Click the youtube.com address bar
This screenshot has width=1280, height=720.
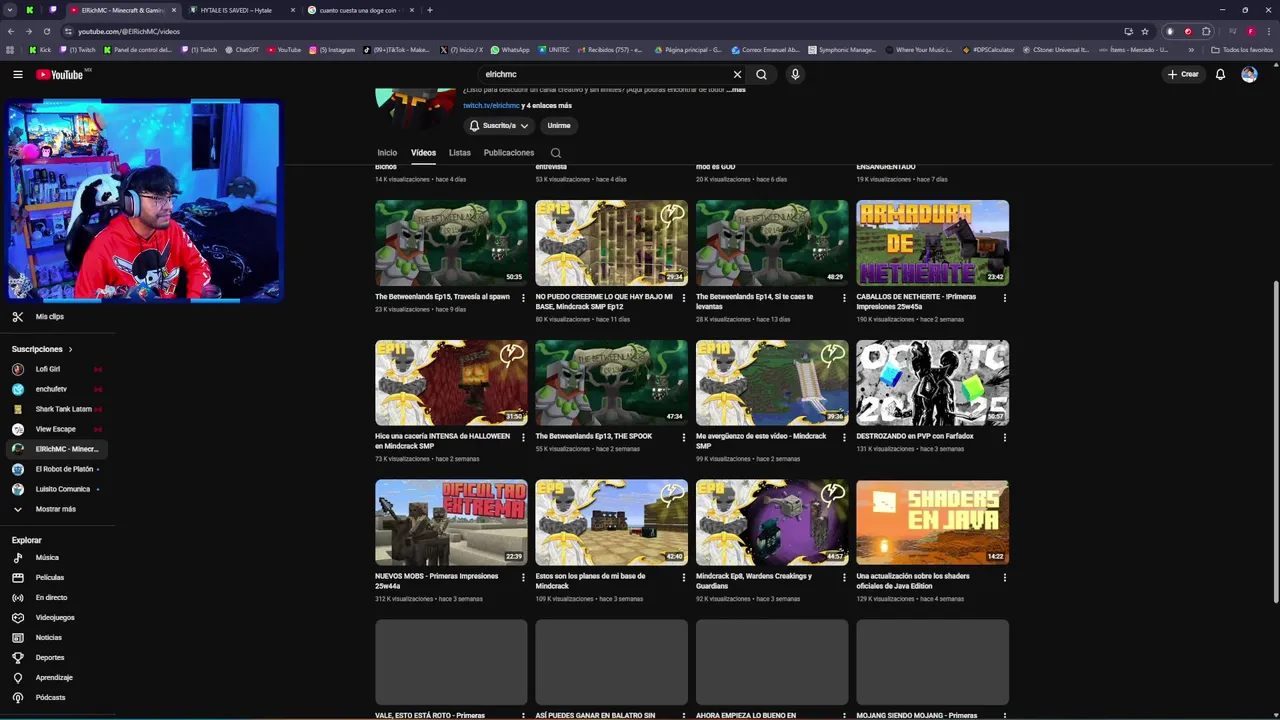point(590,31)
